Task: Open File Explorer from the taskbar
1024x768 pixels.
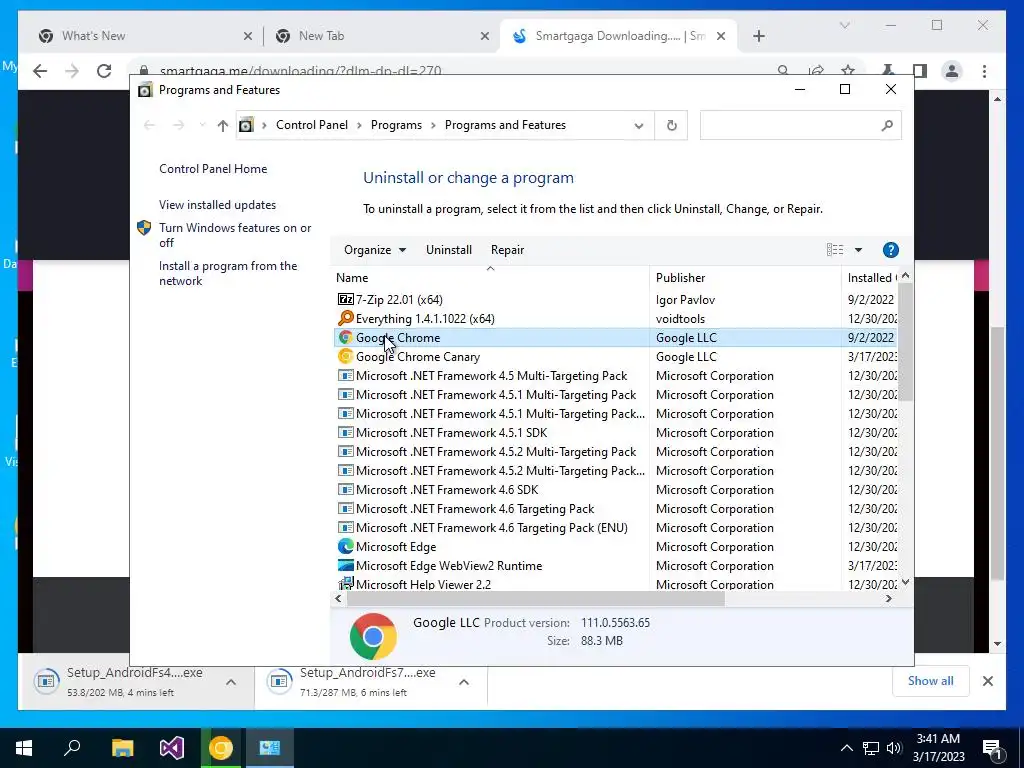Action: click(x=122, y=747)
